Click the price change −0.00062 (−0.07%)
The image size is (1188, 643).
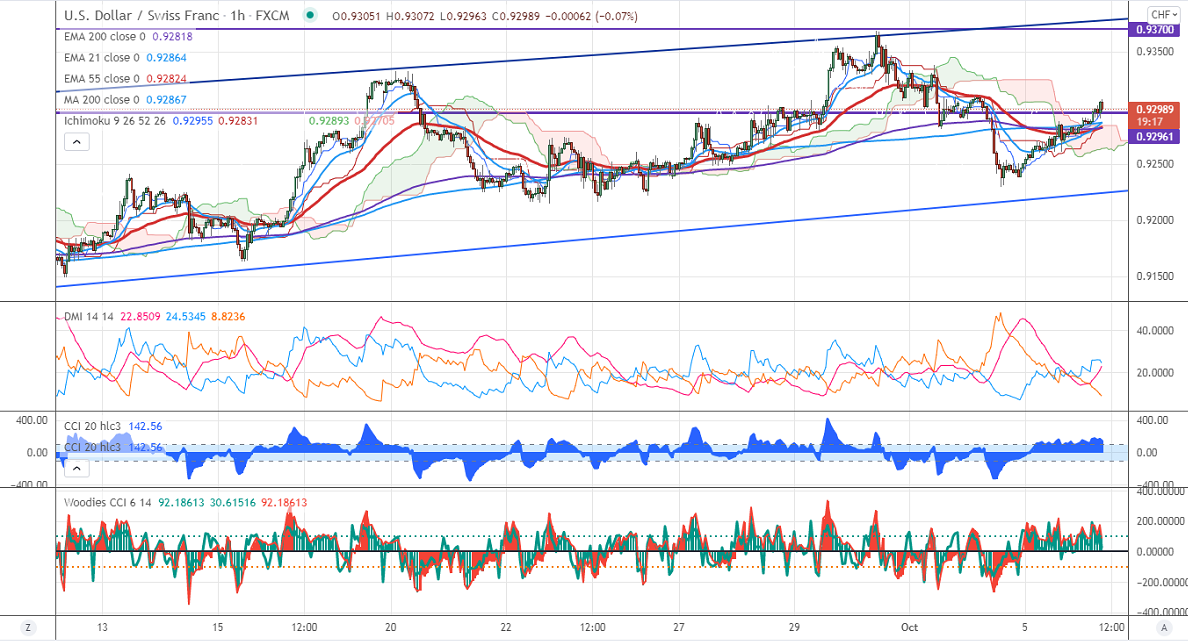(x=590, y=16)
